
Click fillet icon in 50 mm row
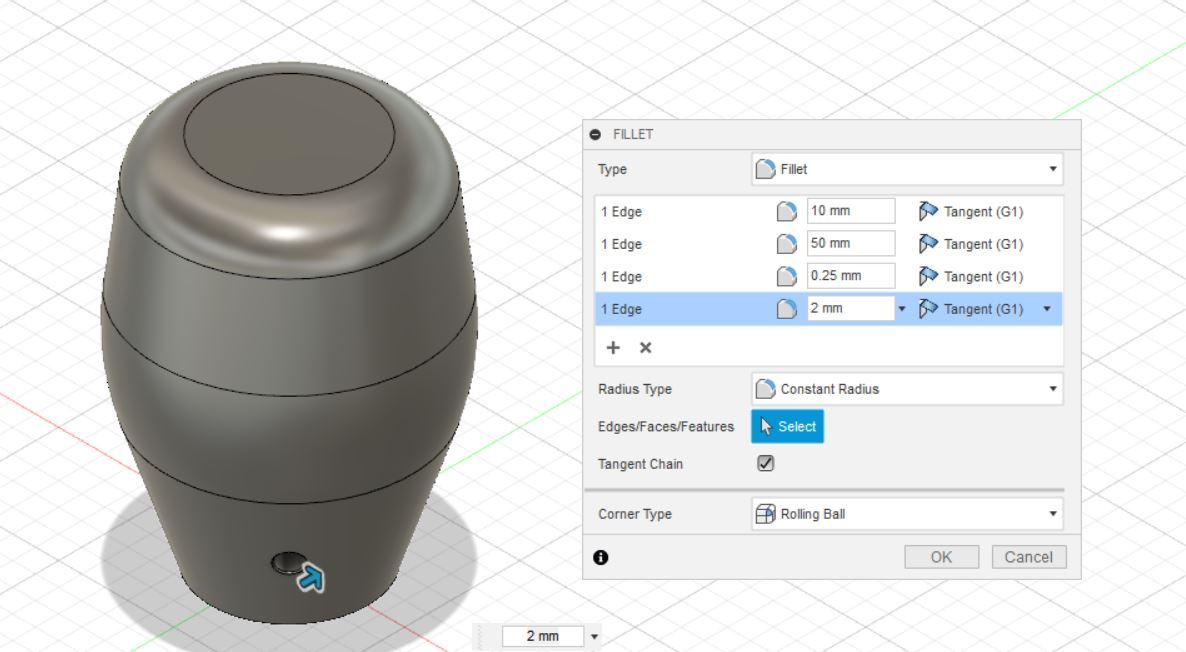pos(787,244)
